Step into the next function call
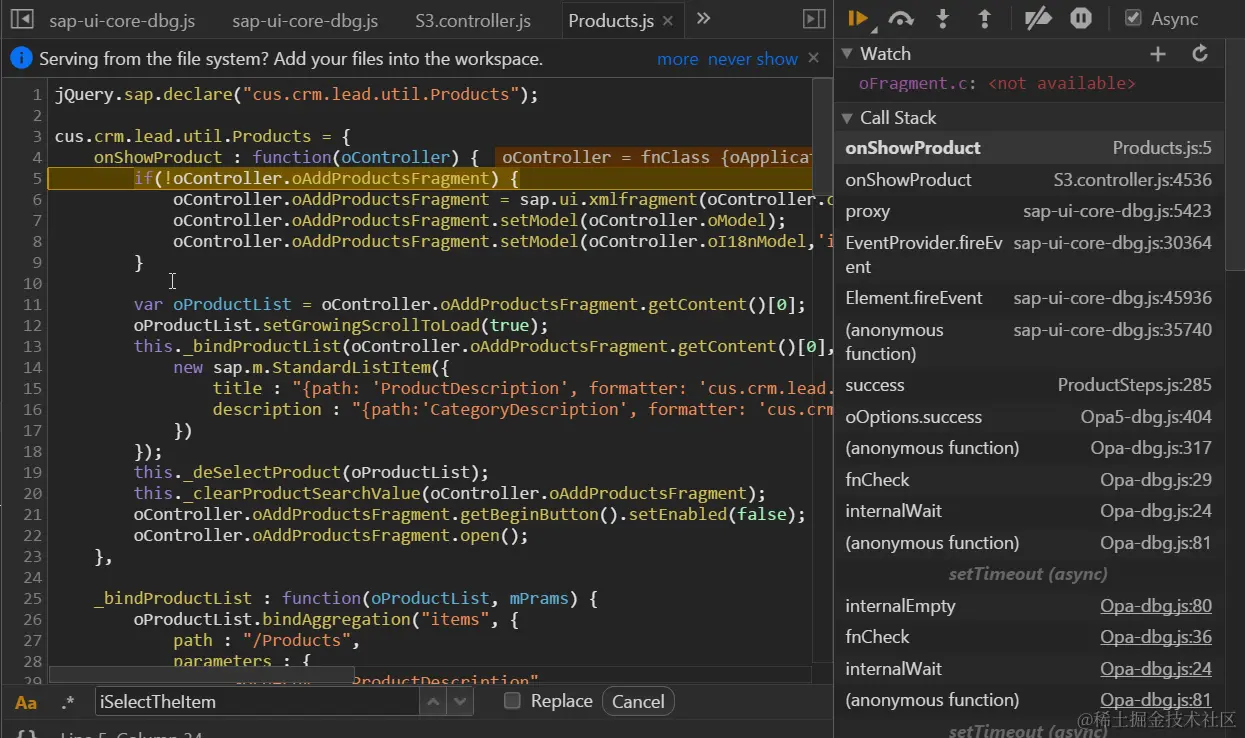1245x738 pixels. (x=943, y=18)
